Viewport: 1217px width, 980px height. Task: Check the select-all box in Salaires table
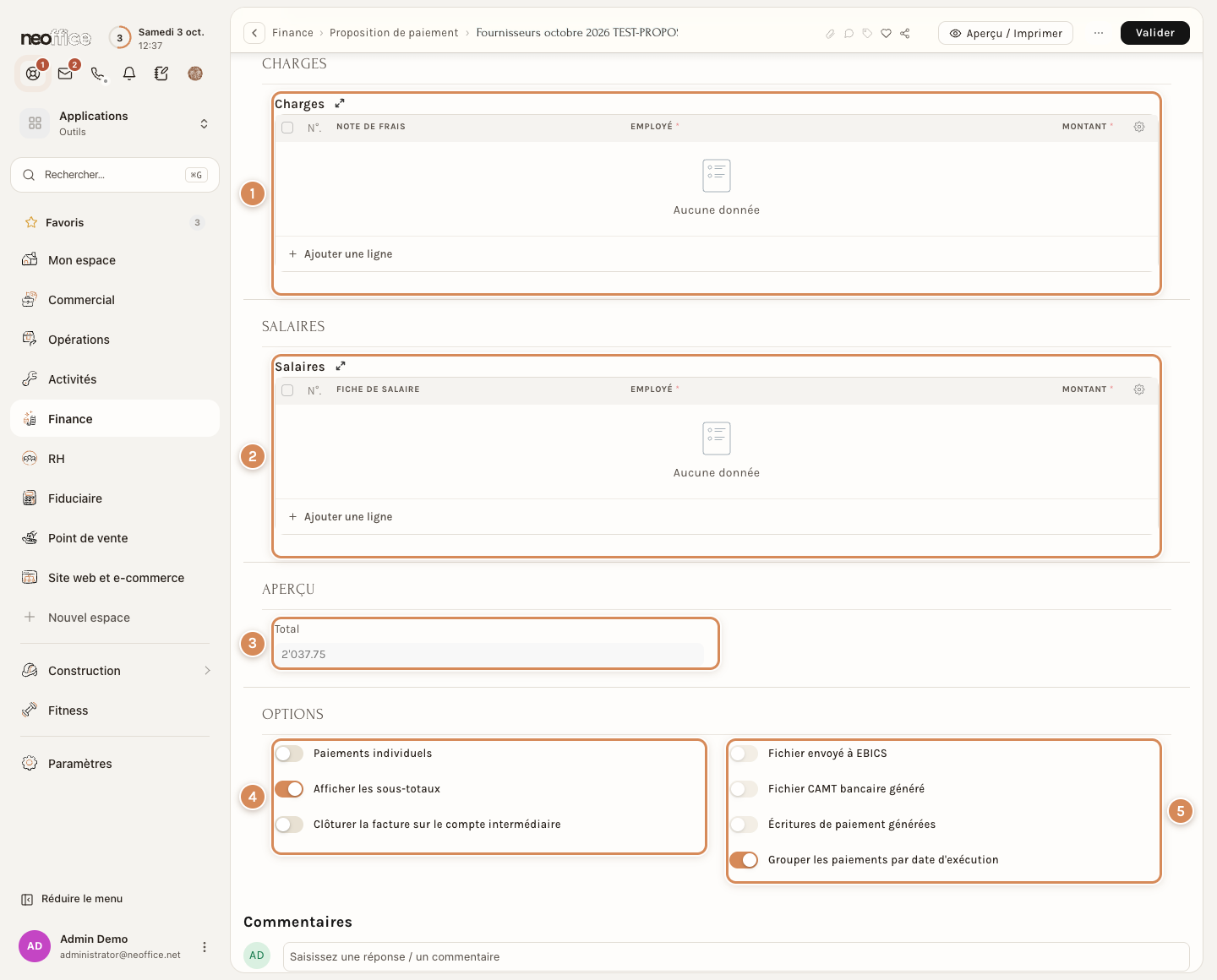(287, 390)
